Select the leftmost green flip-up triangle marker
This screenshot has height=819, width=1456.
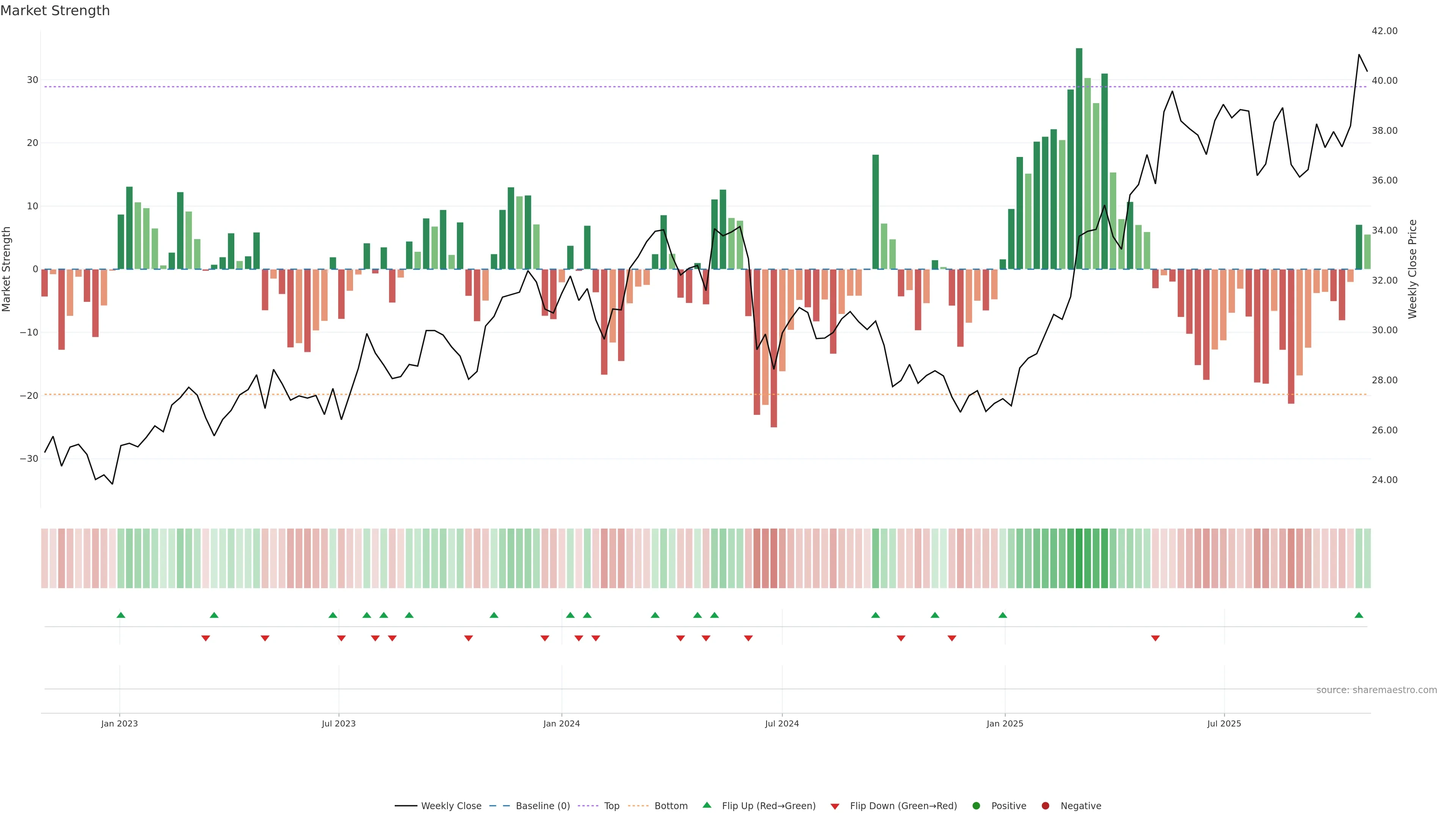click(121, 615)
